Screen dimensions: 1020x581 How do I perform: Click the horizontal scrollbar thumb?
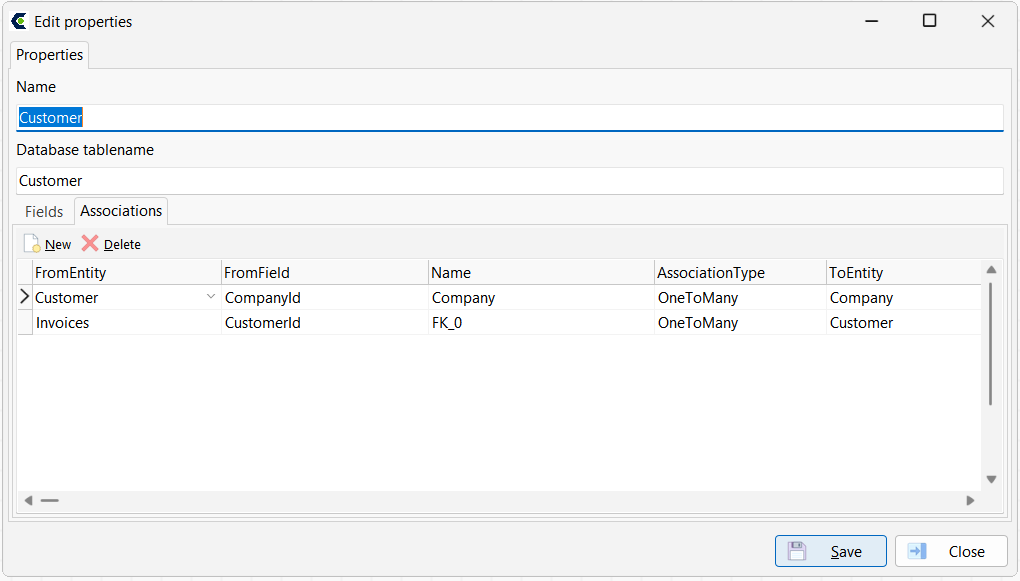click(x=50, y=500)
